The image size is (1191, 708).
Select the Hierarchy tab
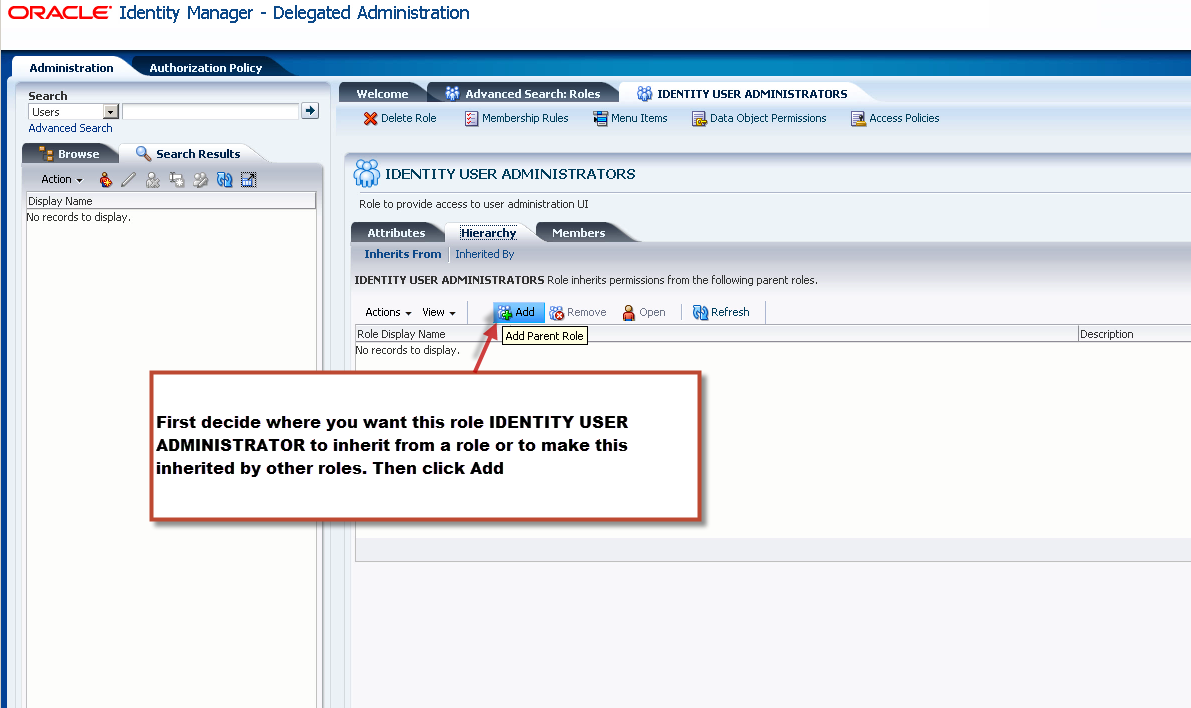pyautogui.click(x=488, y=232)
